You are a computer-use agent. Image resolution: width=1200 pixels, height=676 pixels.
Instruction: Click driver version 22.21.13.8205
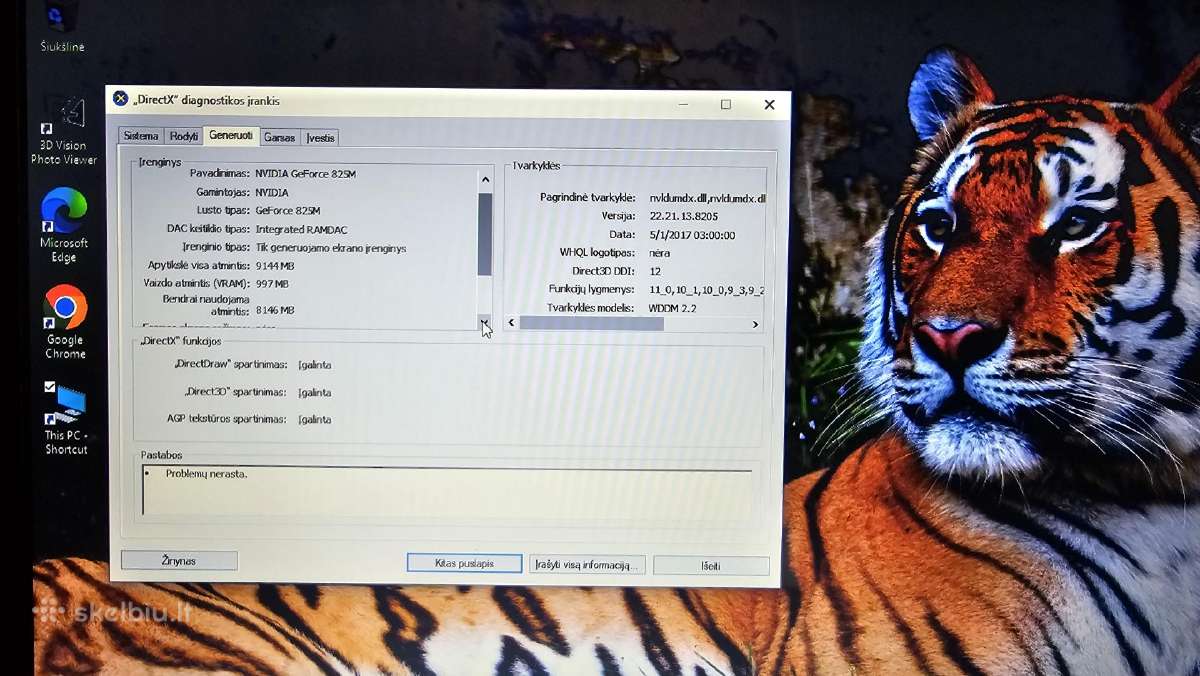pyautogui.click(x=683, y=216)
